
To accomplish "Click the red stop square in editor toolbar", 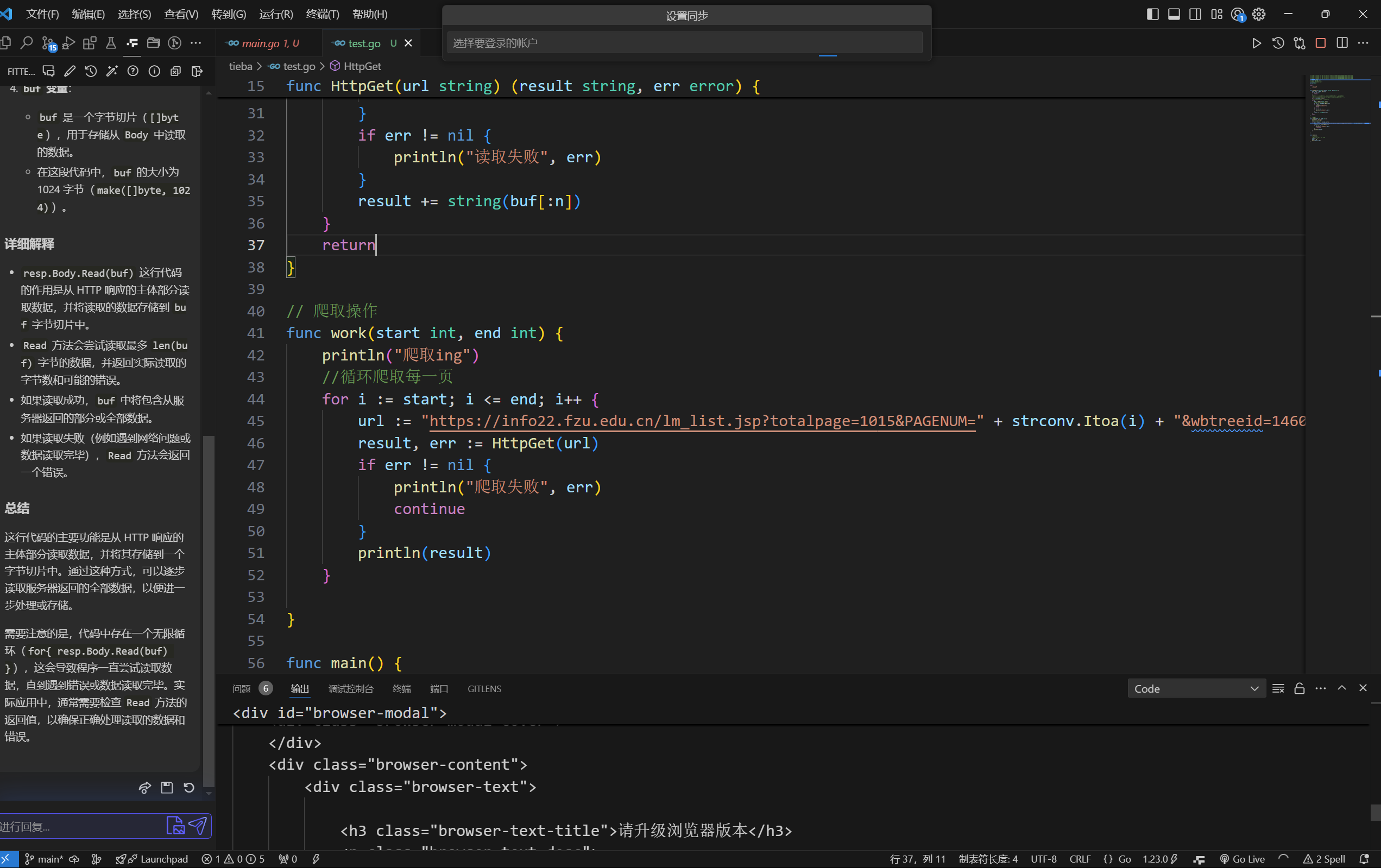I will 1321,43.
